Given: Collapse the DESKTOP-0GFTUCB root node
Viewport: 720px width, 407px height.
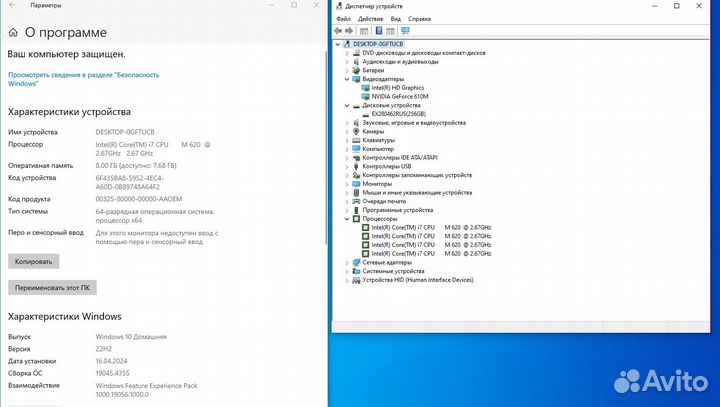Looking at the screenshot, I should 338,44.
